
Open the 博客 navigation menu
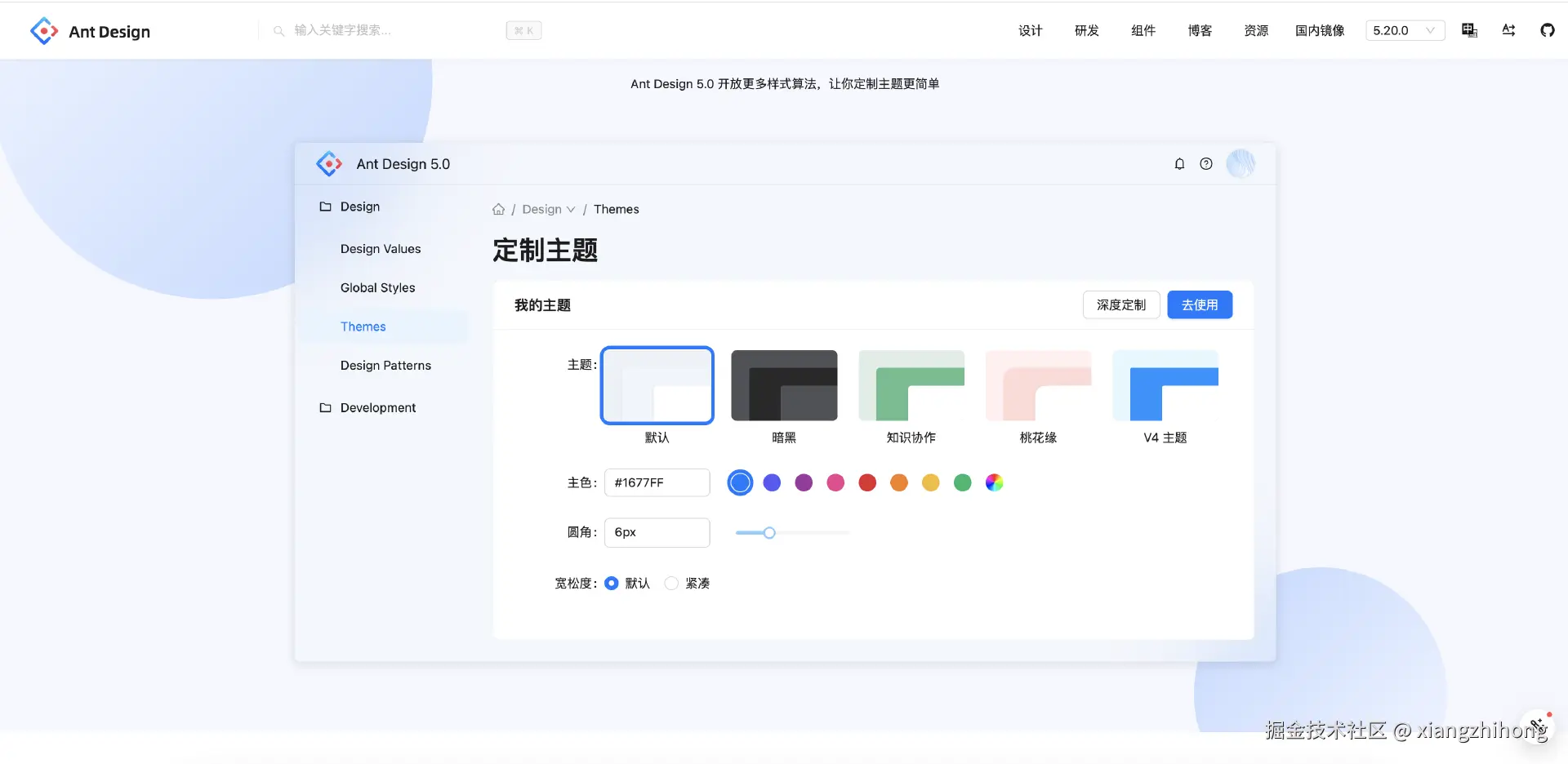pyautogui.click(x=1200, y=30)
